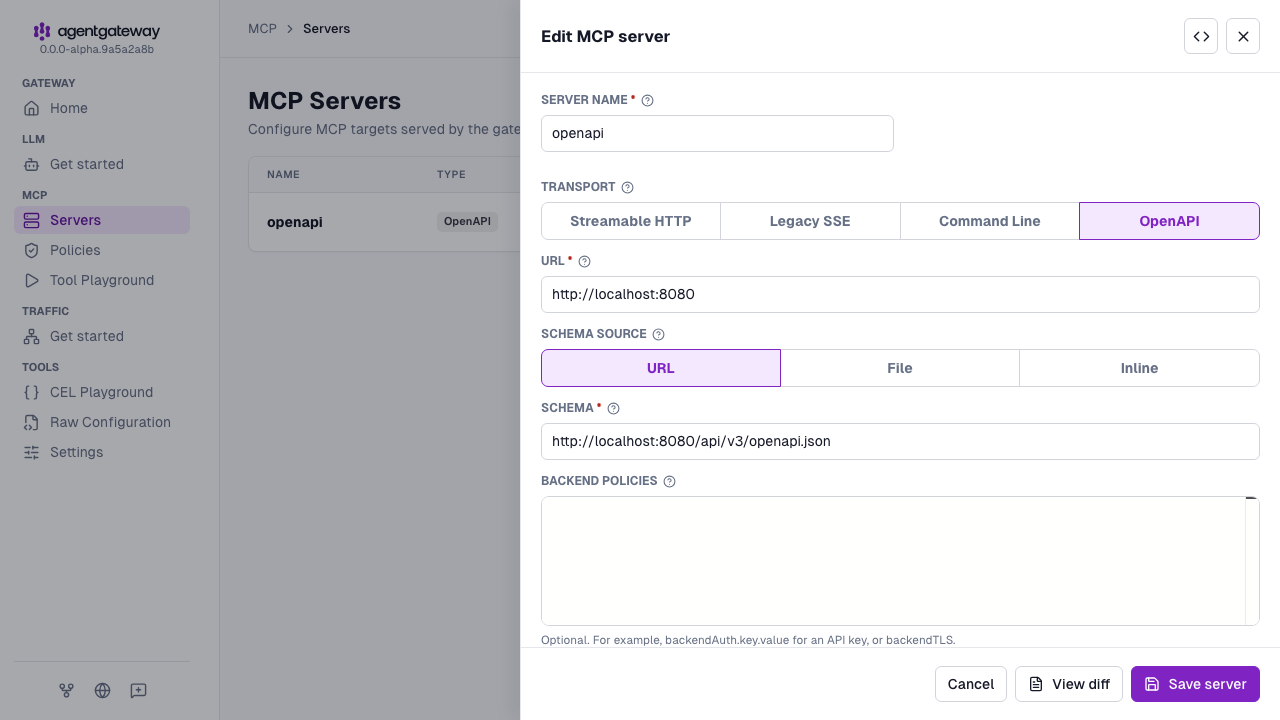Click the agentgateway logo

pyautogui.click(x=96, y=31)
